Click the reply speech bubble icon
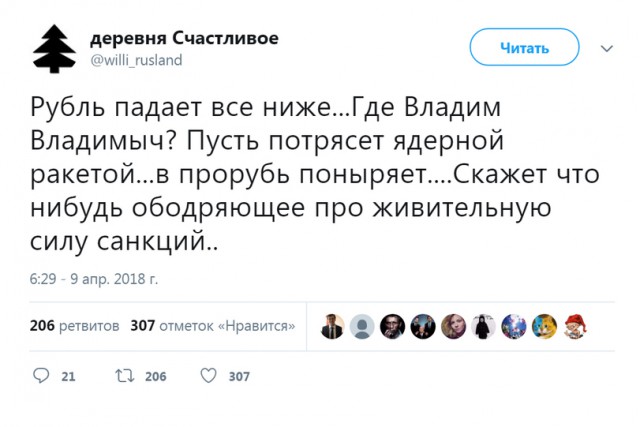 coord(42,376)
